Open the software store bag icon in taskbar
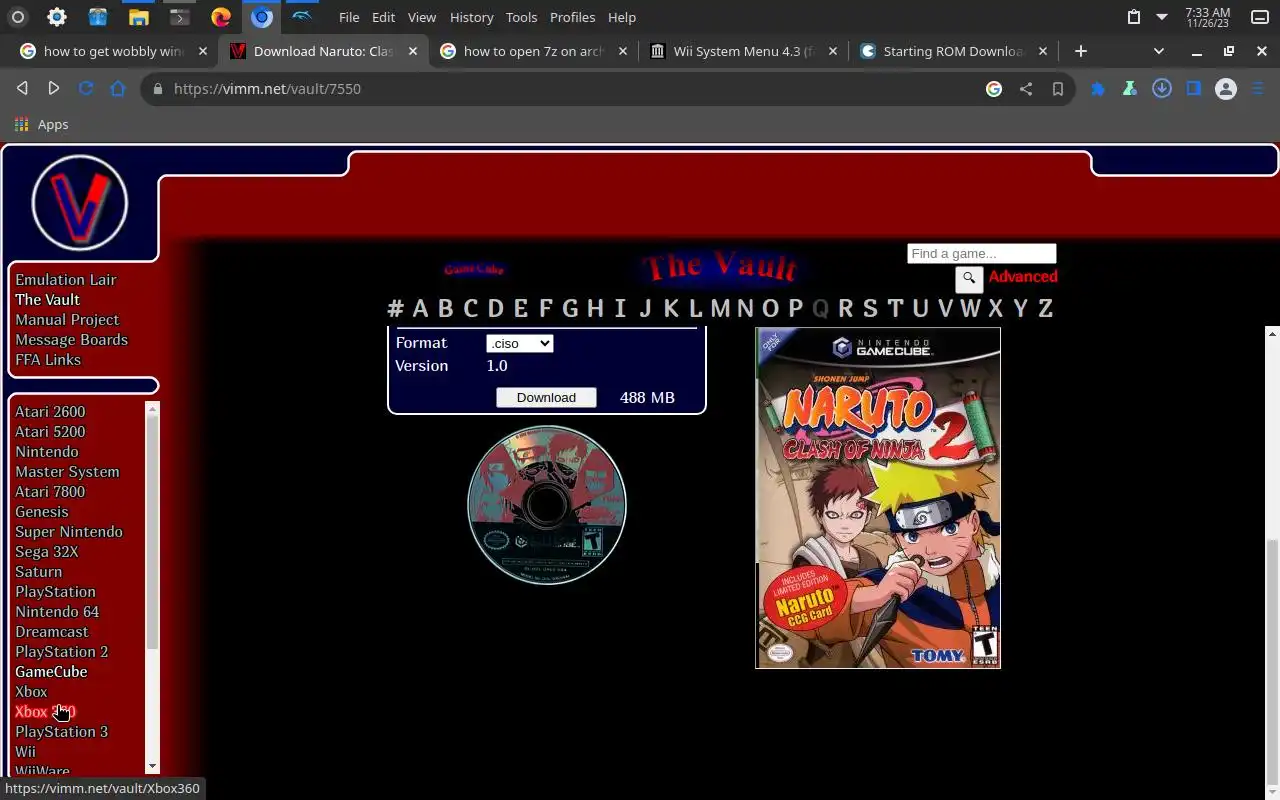Viewport: 1280px width, 800px height. [x=97, y=17]
